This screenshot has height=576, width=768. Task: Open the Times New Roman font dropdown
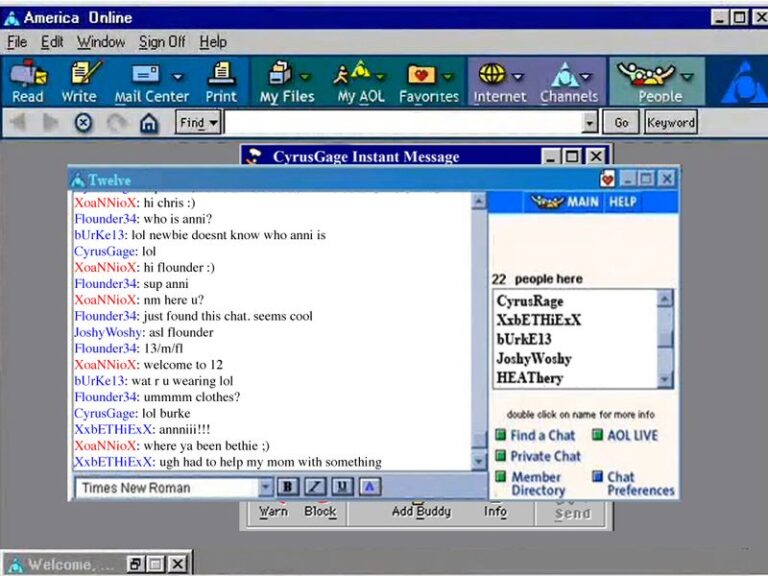(x=265, y=487)
